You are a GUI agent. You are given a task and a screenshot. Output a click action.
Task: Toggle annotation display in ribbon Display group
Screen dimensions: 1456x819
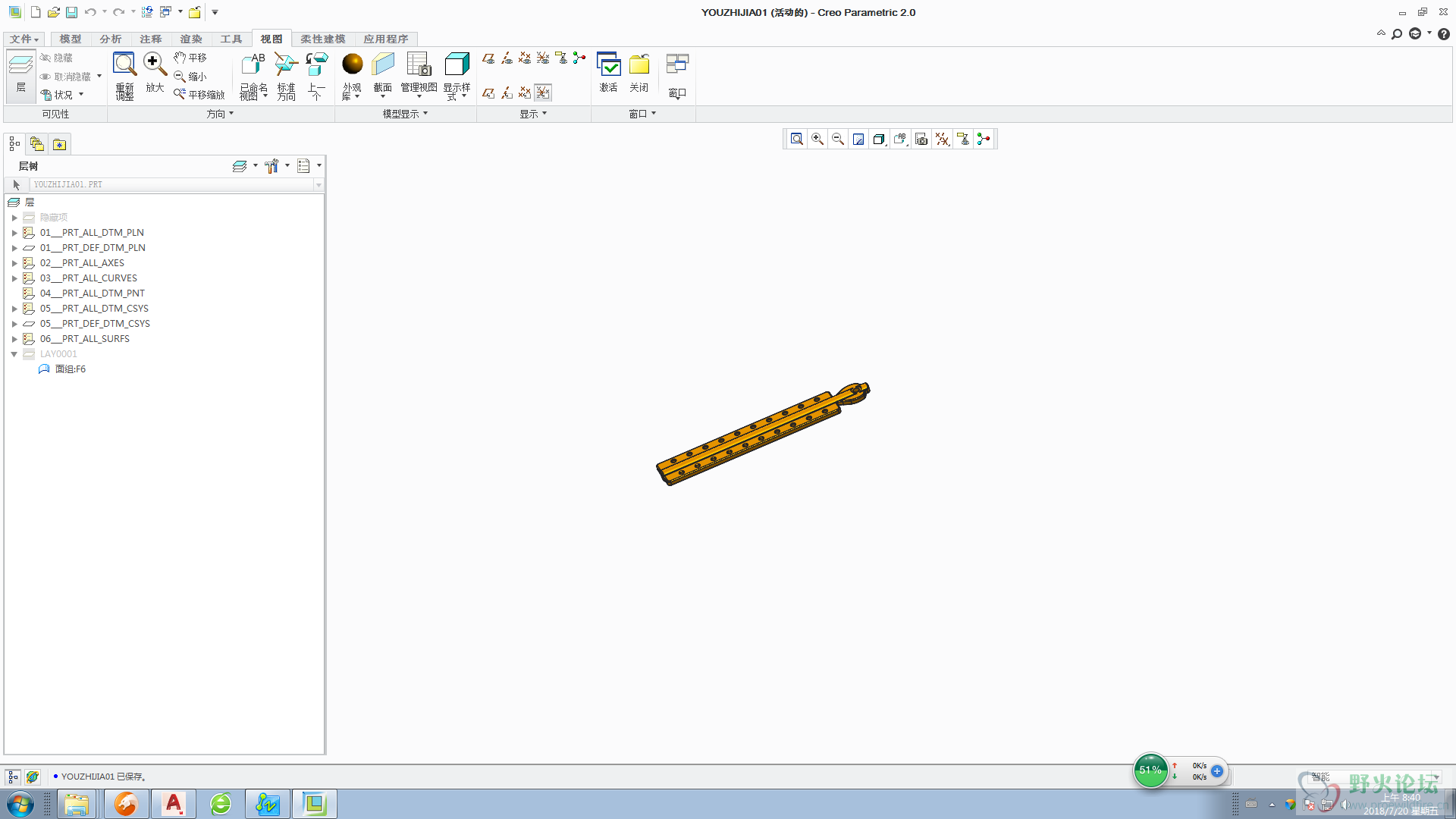tap(561, 58)
